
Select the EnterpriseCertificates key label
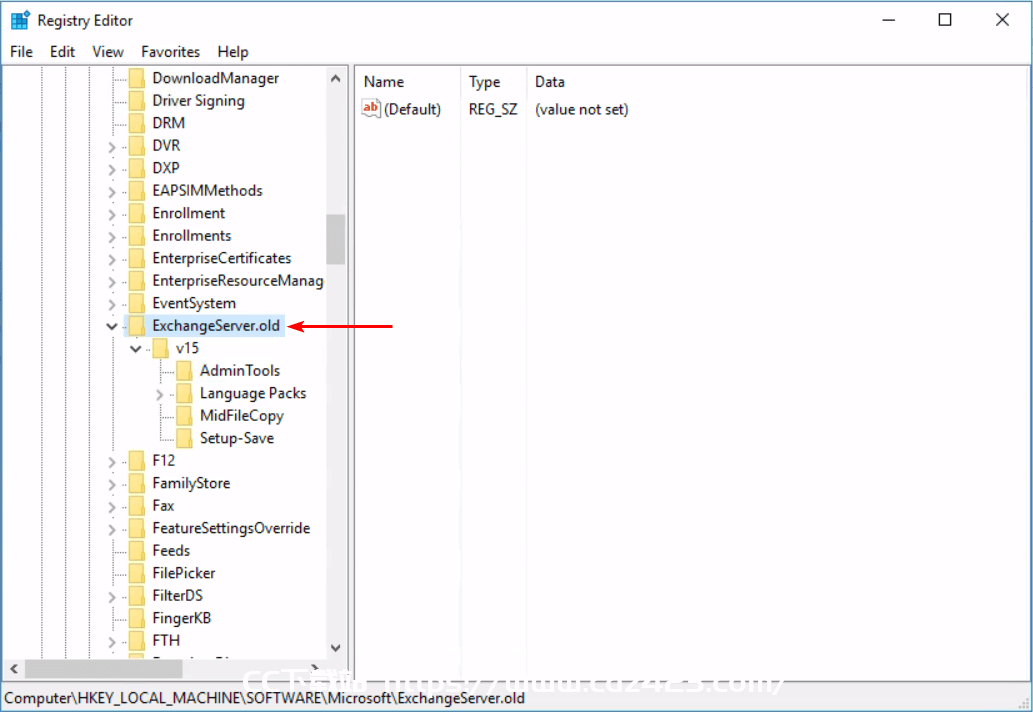click(222, 258)
